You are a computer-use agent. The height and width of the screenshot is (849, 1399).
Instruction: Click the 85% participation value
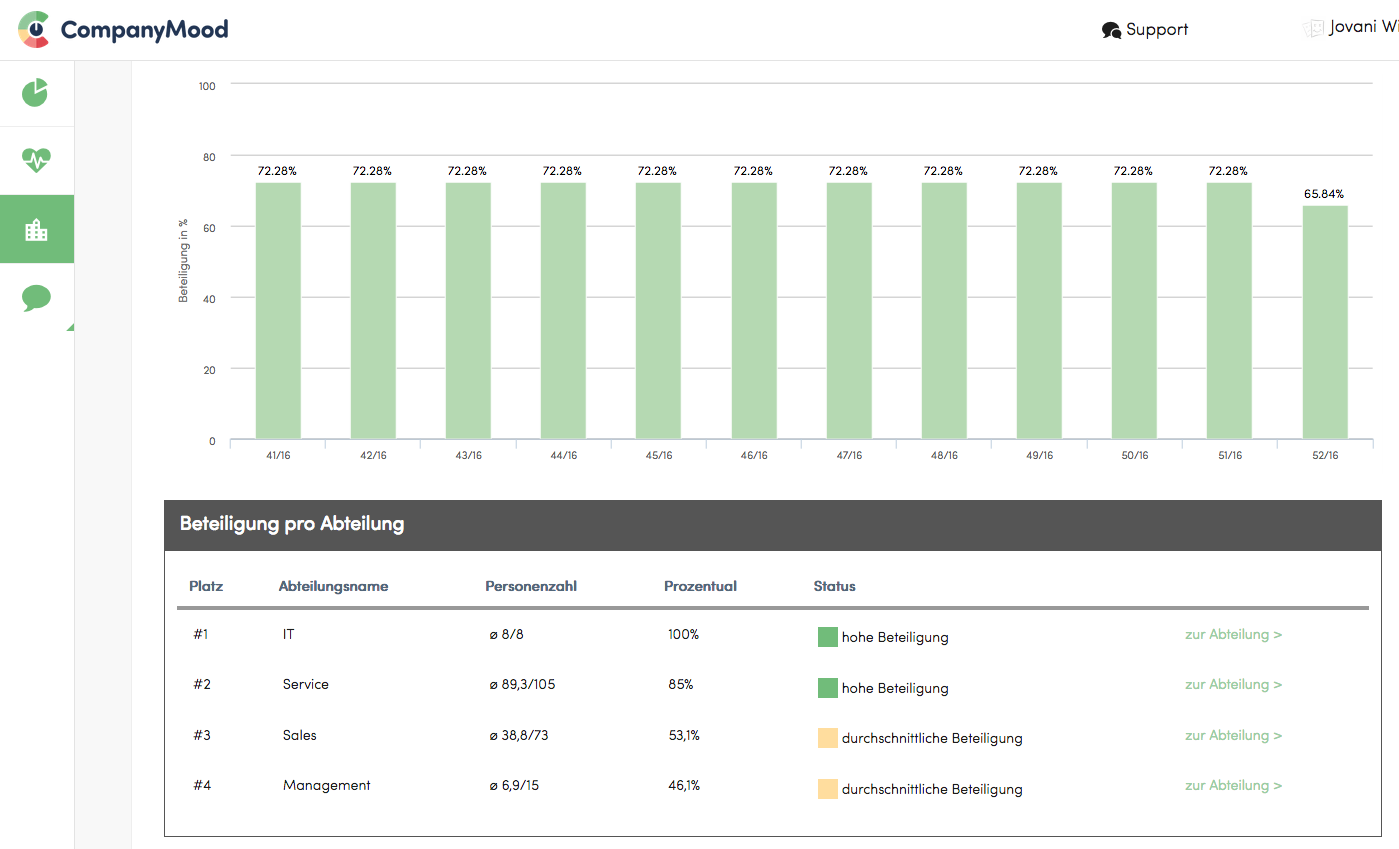(681, 684)
